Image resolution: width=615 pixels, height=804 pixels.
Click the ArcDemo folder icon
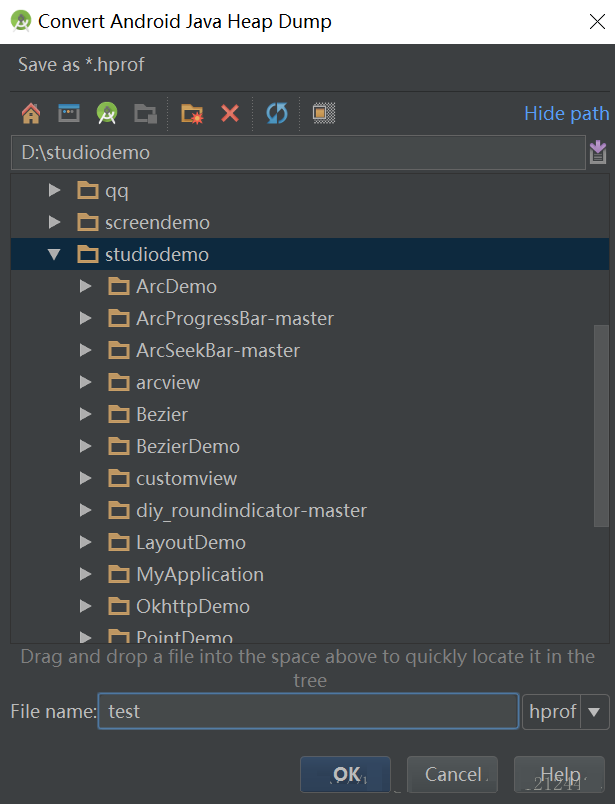(x=118, y=286)
